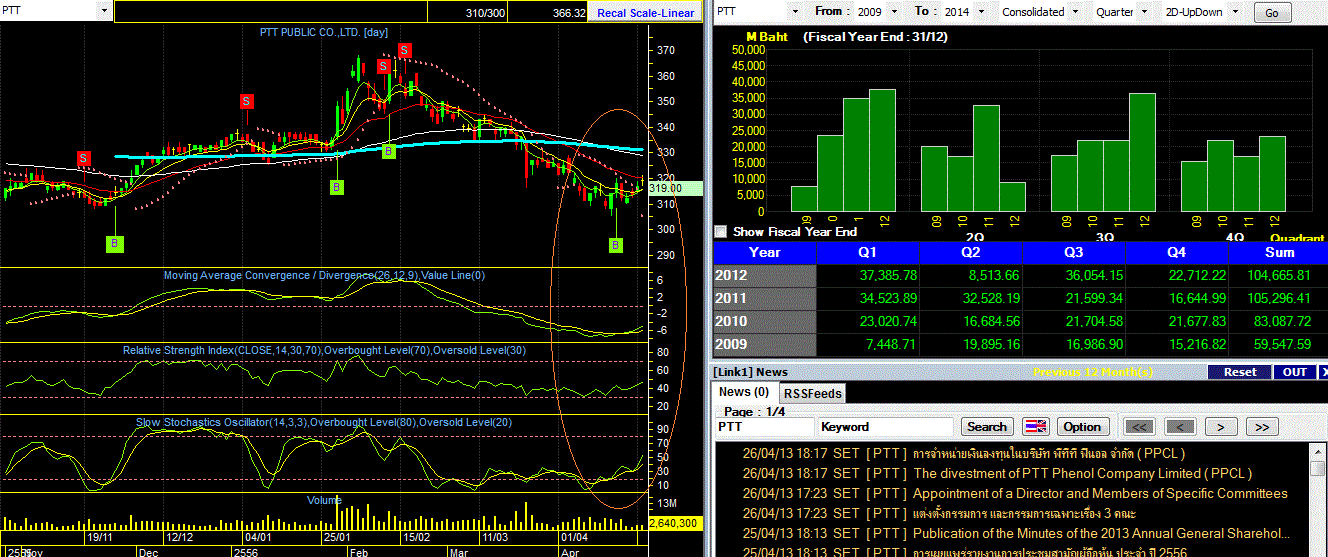Viewport: 1328px width, 557px height.
Task: Open the chart symbol PTT dropdown at top left
Action: (104, 11)
